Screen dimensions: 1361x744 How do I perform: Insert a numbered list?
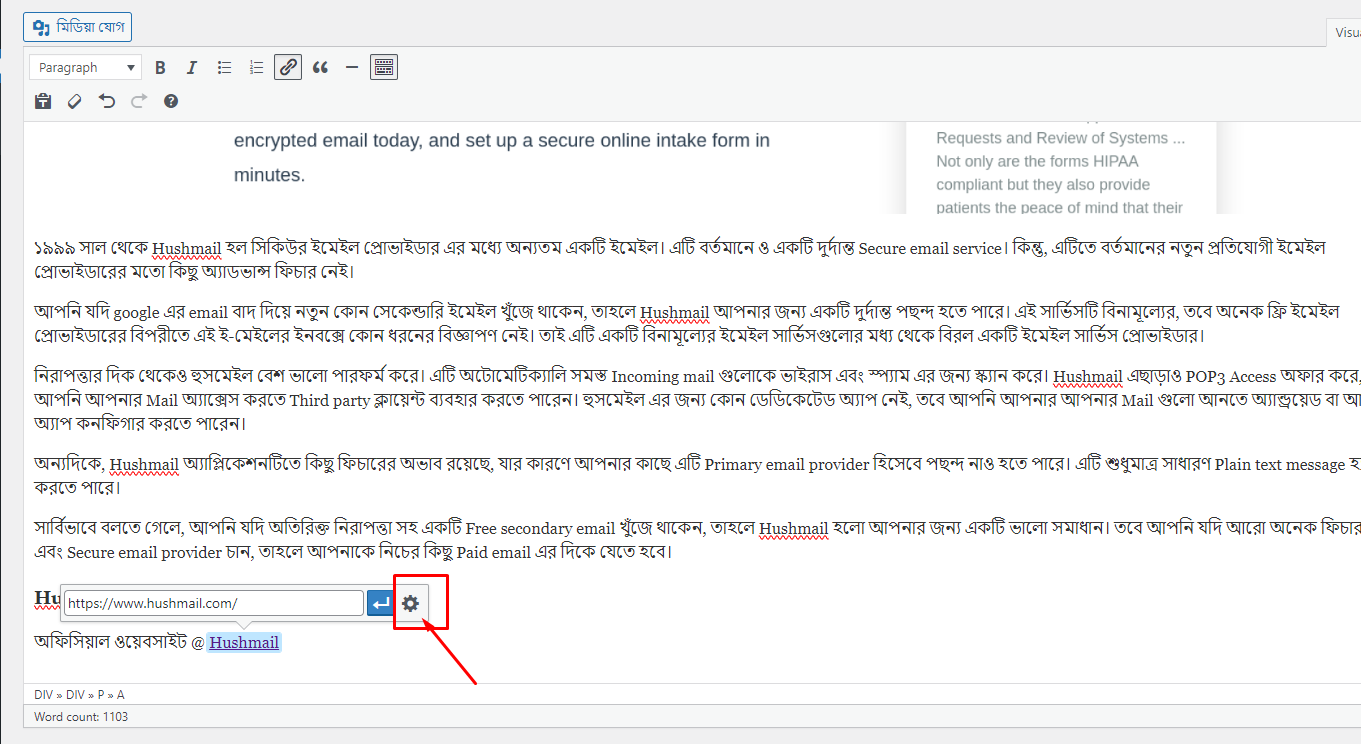click(x=256, y=66)
